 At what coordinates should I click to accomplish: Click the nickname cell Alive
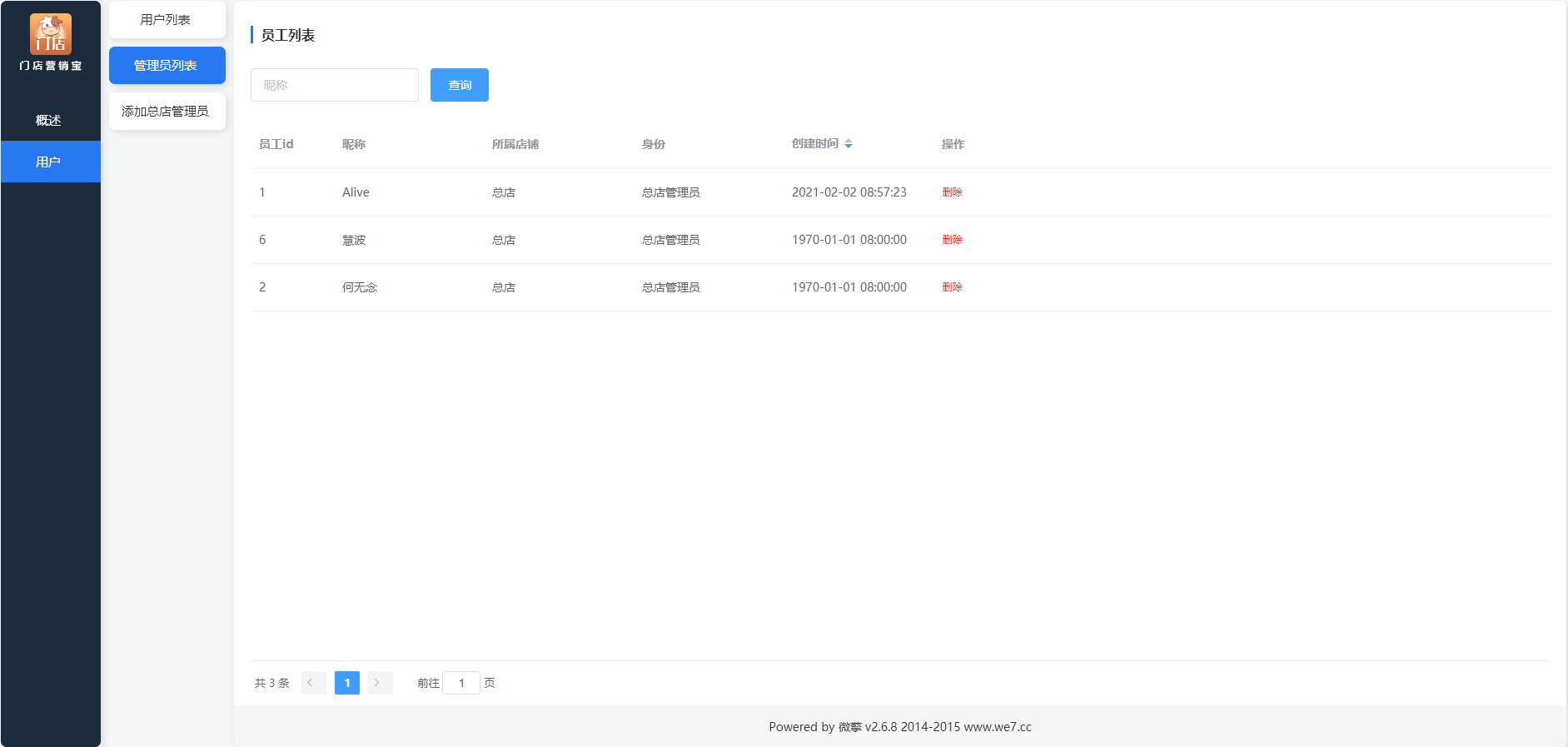(x=356, y=192)
